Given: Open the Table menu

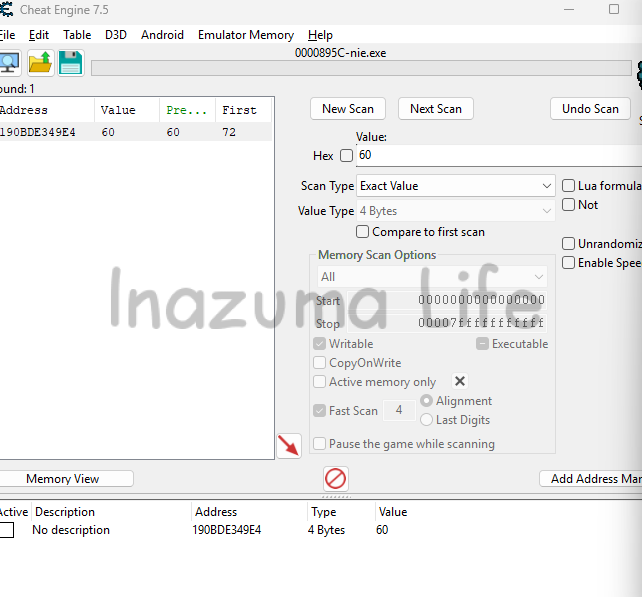Looking at the screenshot, I should click(77, 35).
